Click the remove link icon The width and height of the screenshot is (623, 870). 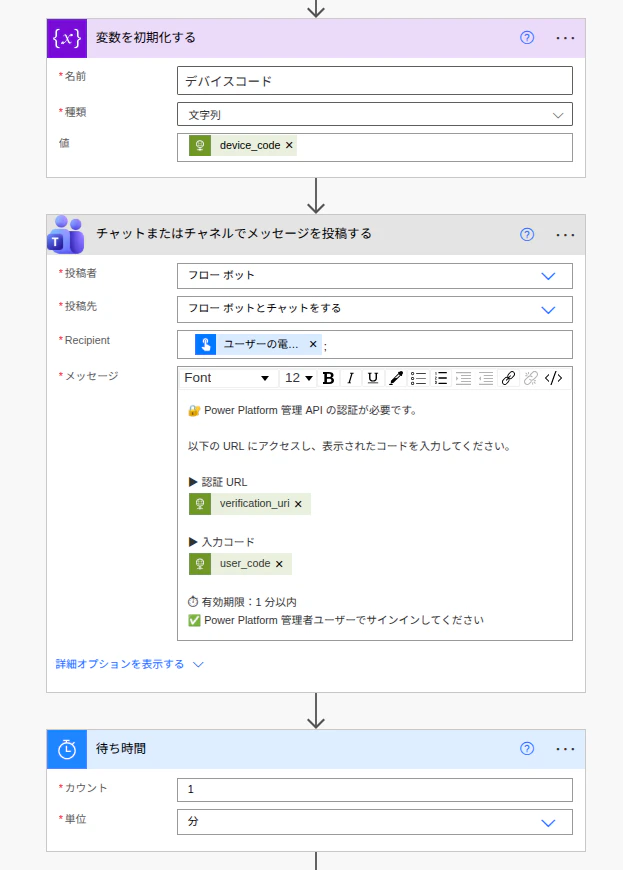pyautogui.click(x=531, y=378)
